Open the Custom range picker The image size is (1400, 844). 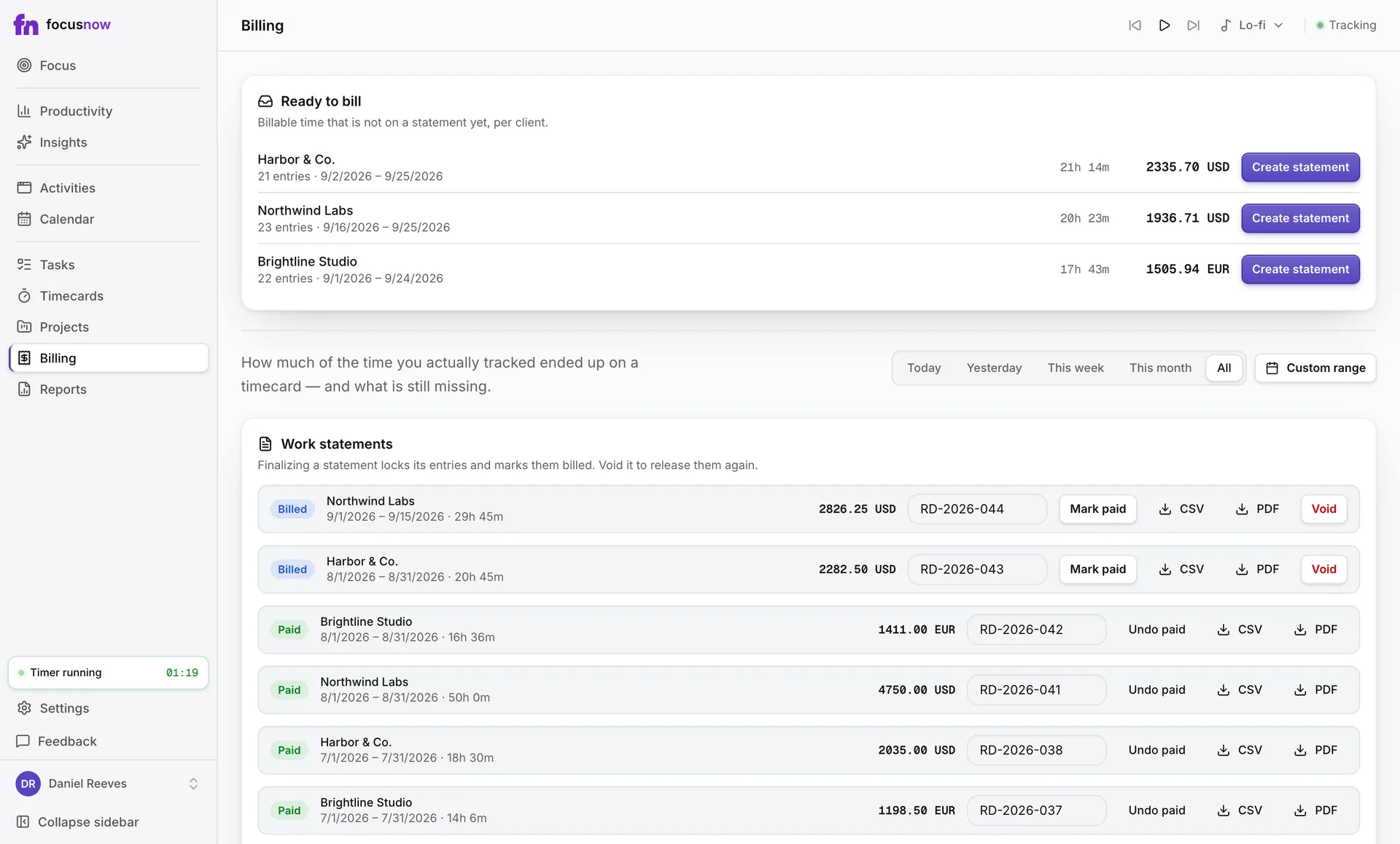click(x=1315, y=368)
